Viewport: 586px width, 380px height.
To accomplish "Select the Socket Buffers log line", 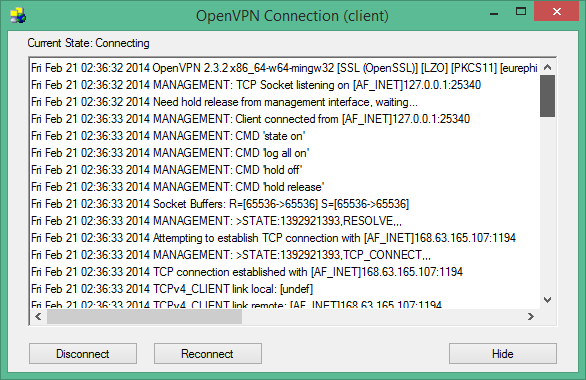I will coord(220,204).
